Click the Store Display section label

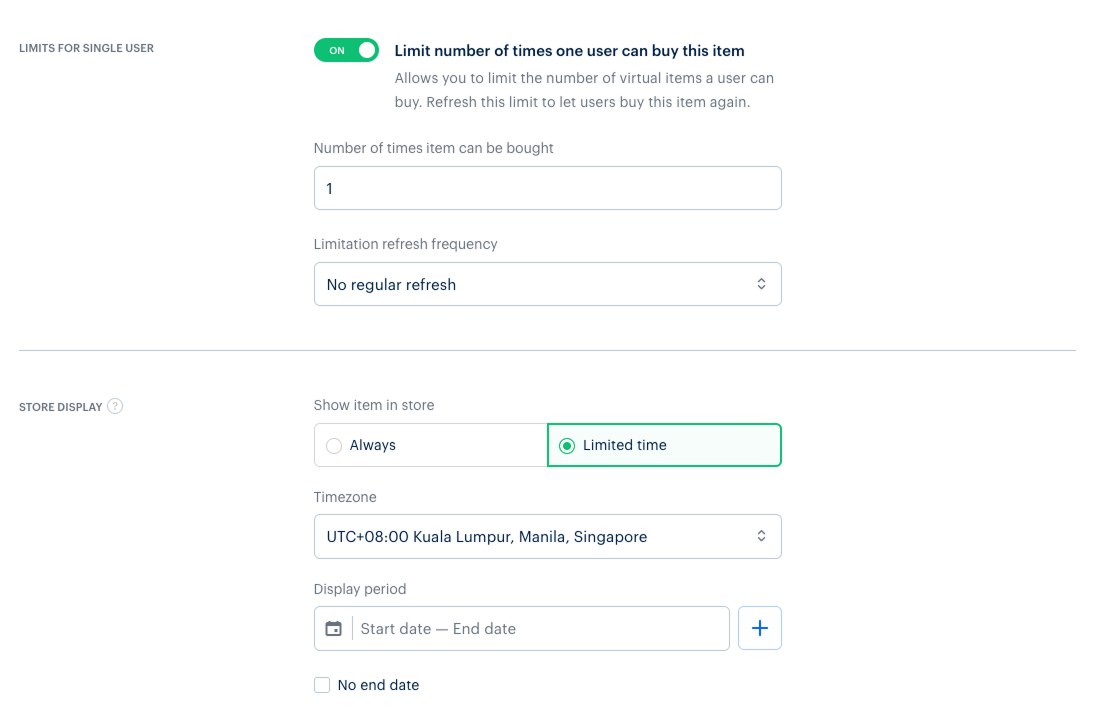click(x=61, y=407)
